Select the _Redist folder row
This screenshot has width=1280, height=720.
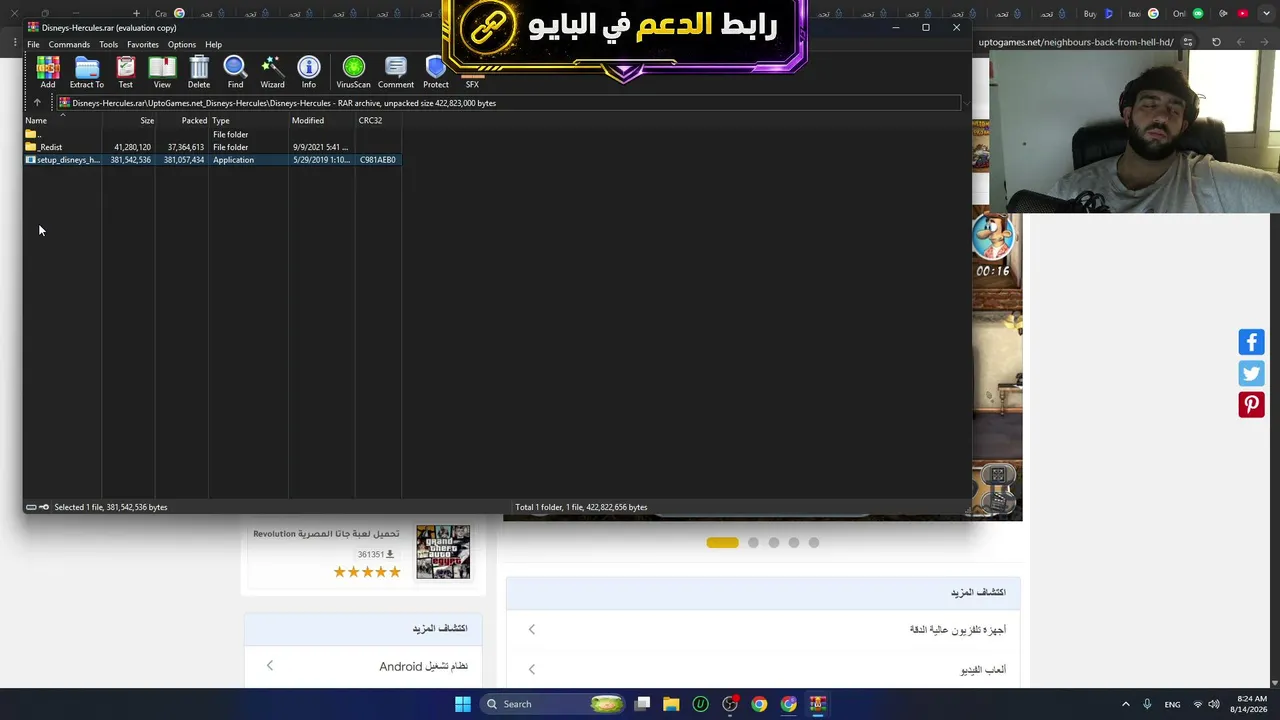[x=212, y=147]
